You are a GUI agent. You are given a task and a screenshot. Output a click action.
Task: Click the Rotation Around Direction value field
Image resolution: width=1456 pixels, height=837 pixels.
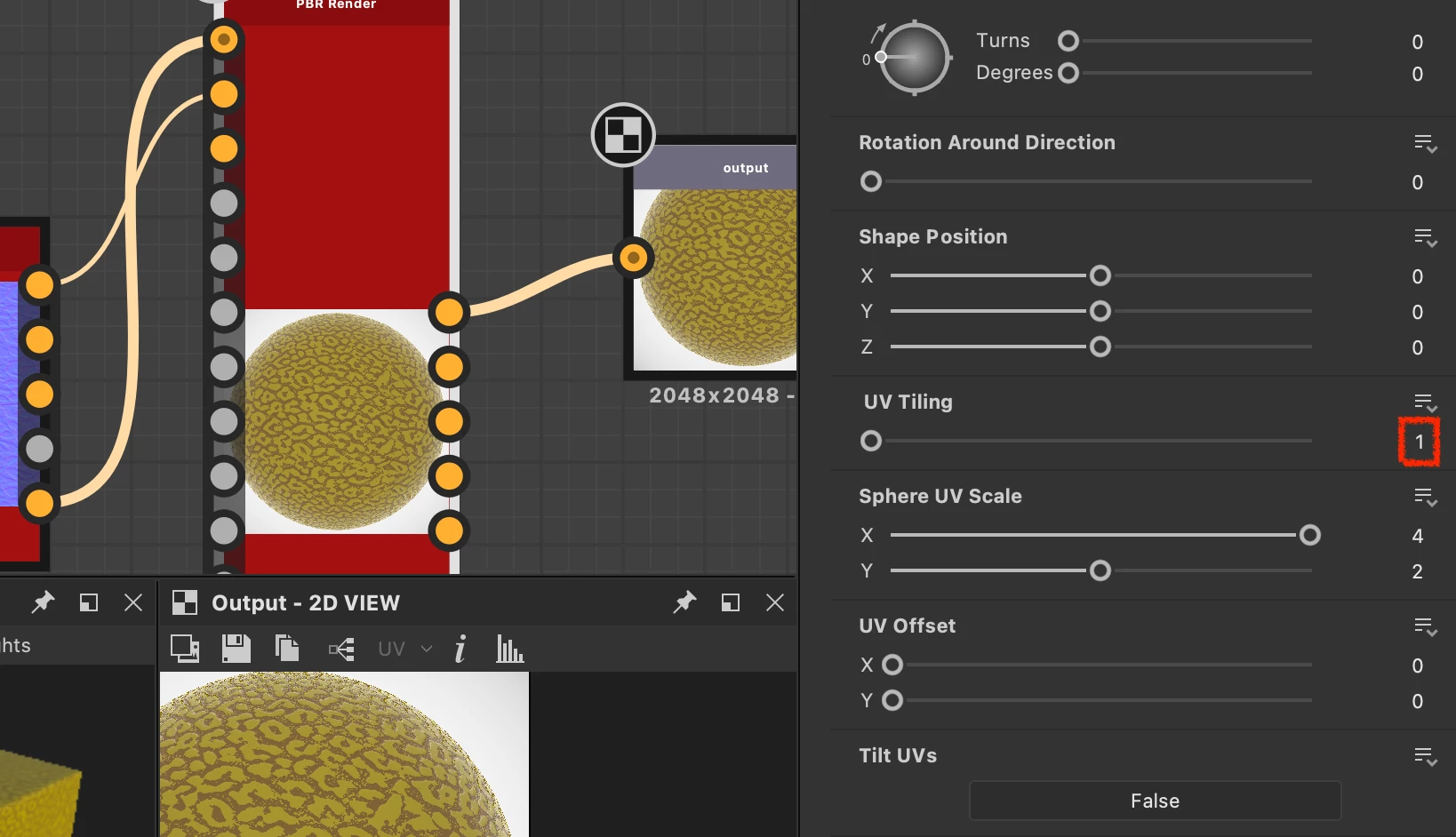pyautogui.click(x=1417, y=182)
